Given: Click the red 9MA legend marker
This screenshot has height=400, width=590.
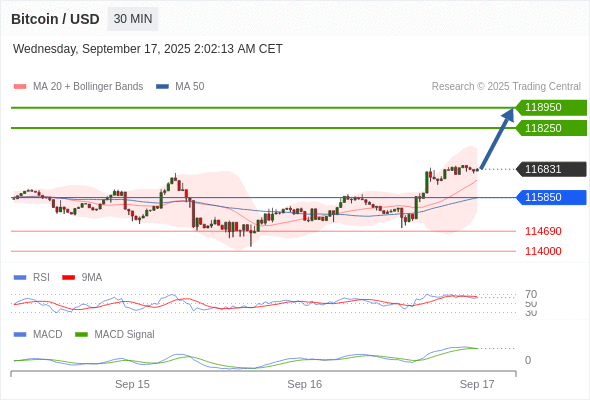Looking at the screenshot, I should click(x=68, y=278).
